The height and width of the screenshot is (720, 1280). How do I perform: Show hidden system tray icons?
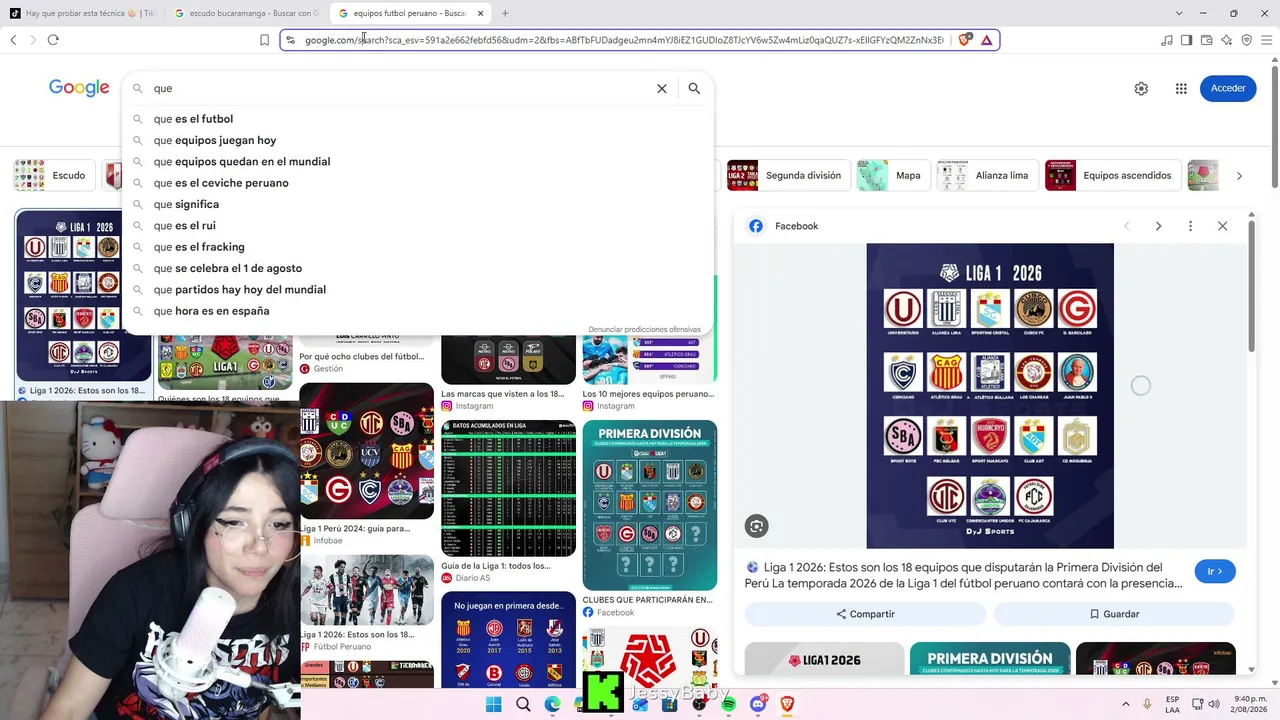tap(1126, 704)
